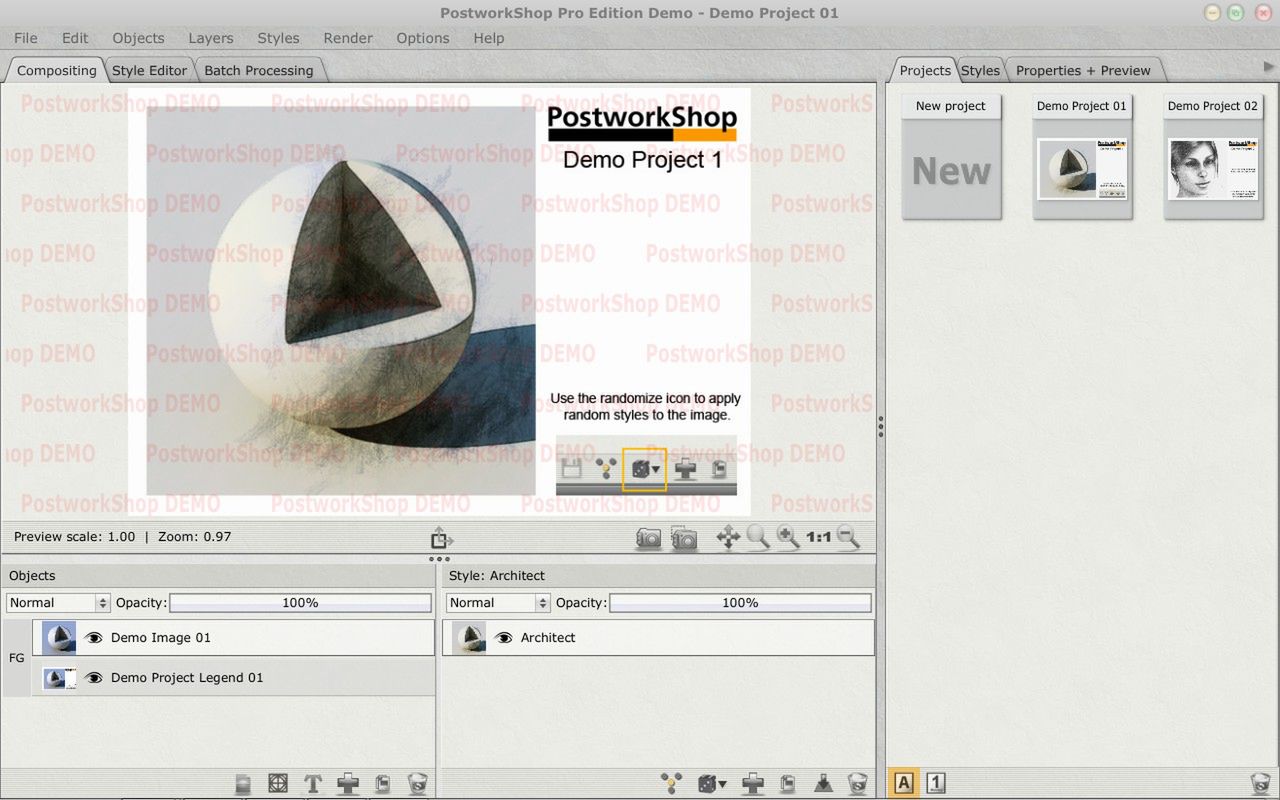Viewport: 1280px width, 800px height.
Task: Select the Demo Project Legend 01 row
Action: 234,678
